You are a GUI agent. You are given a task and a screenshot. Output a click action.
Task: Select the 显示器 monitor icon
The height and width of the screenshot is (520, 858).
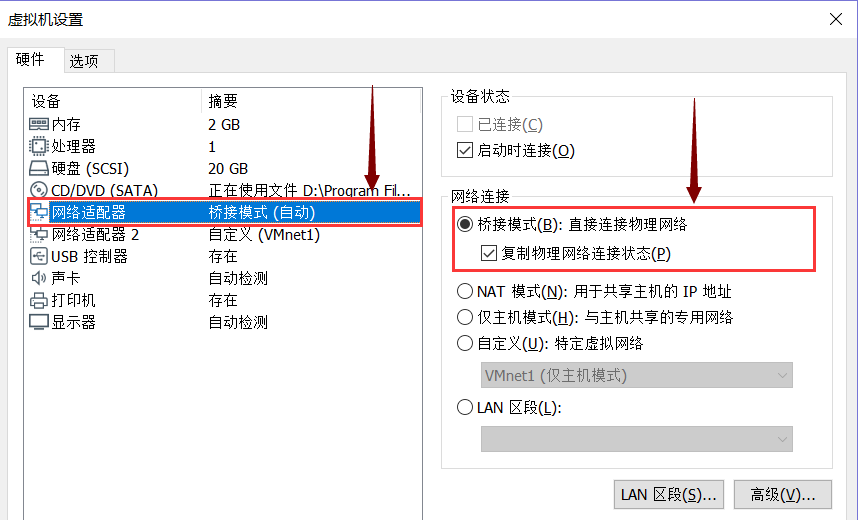tap(39, 322)
